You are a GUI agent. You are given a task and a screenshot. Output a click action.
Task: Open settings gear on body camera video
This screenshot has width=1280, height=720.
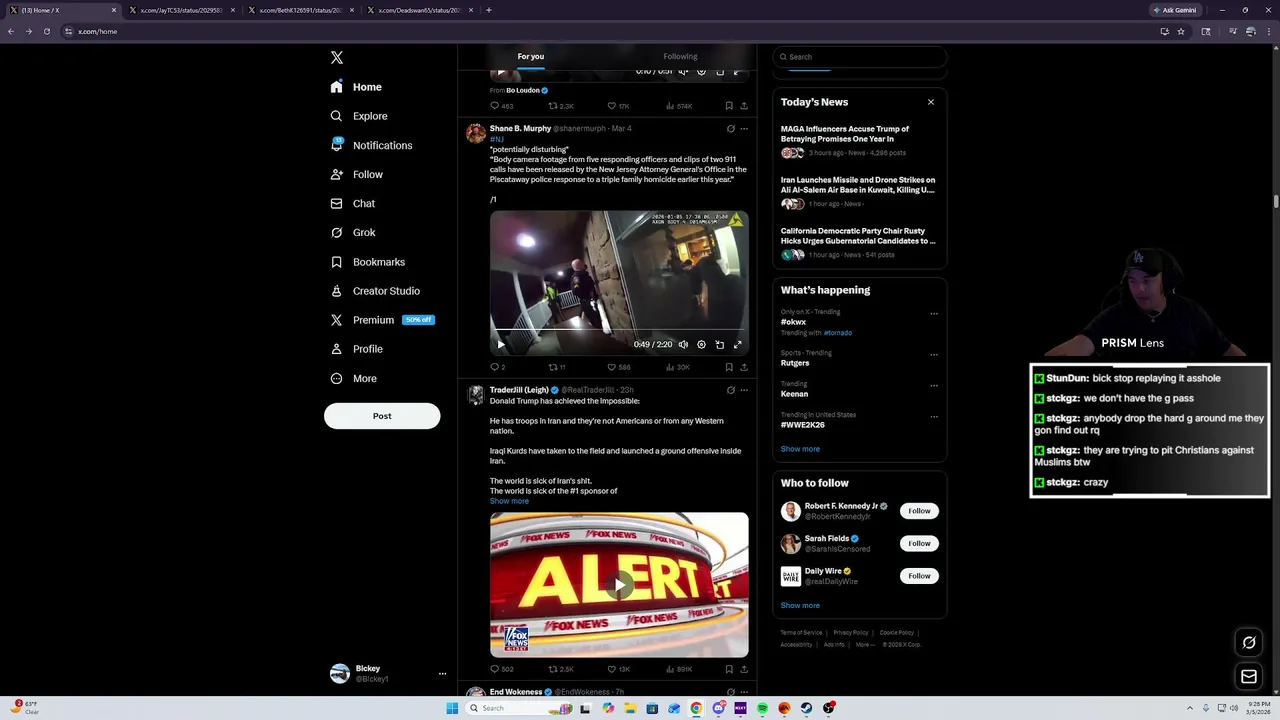point(701,344)
